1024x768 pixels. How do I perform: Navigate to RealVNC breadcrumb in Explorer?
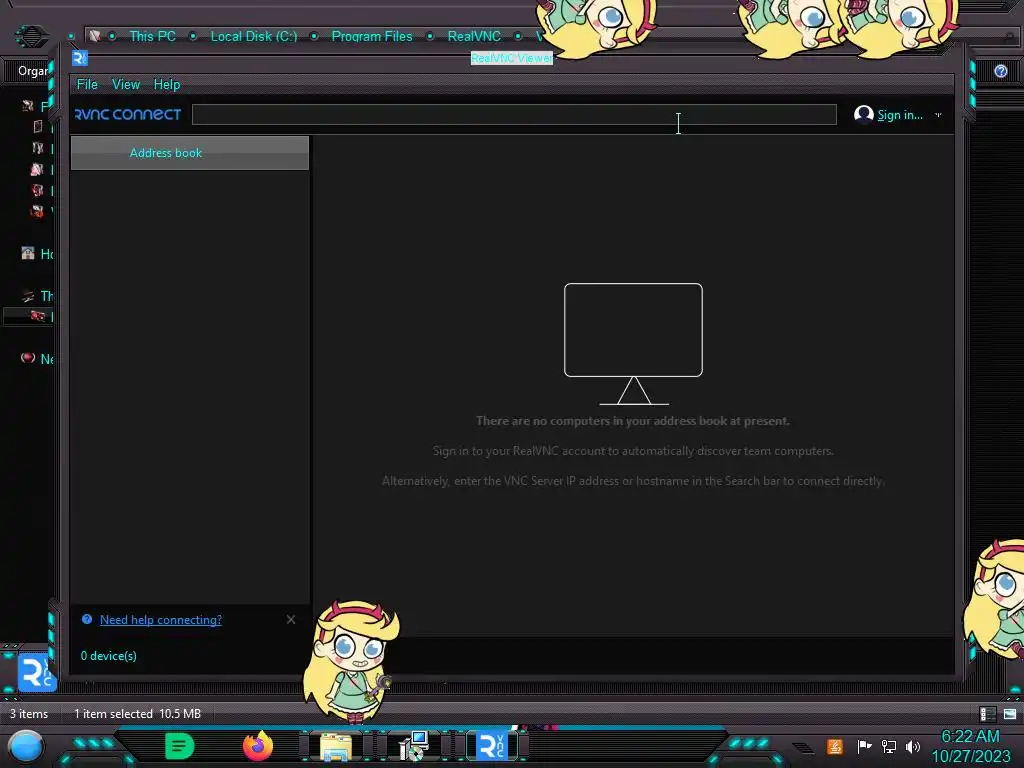474,36
